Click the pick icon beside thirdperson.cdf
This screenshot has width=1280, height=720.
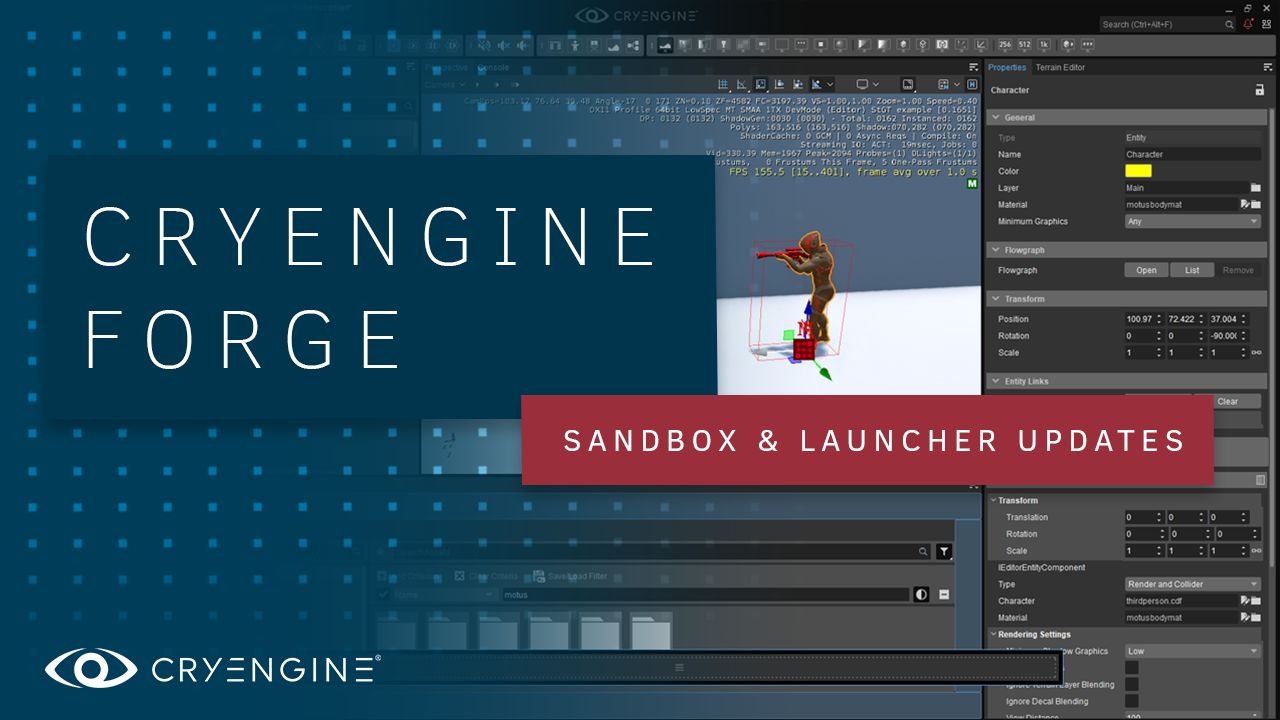(1245, 601)
